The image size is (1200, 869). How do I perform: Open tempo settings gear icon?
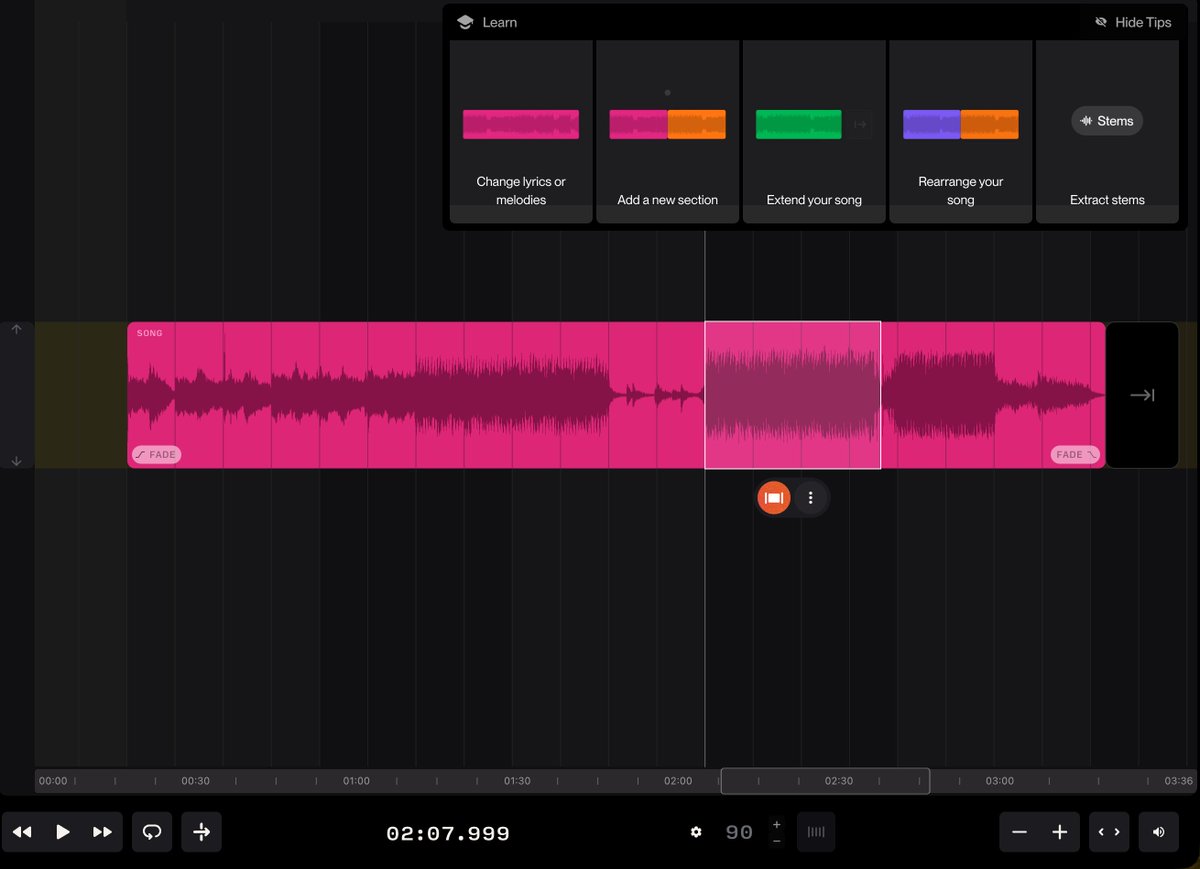[696, 832]
